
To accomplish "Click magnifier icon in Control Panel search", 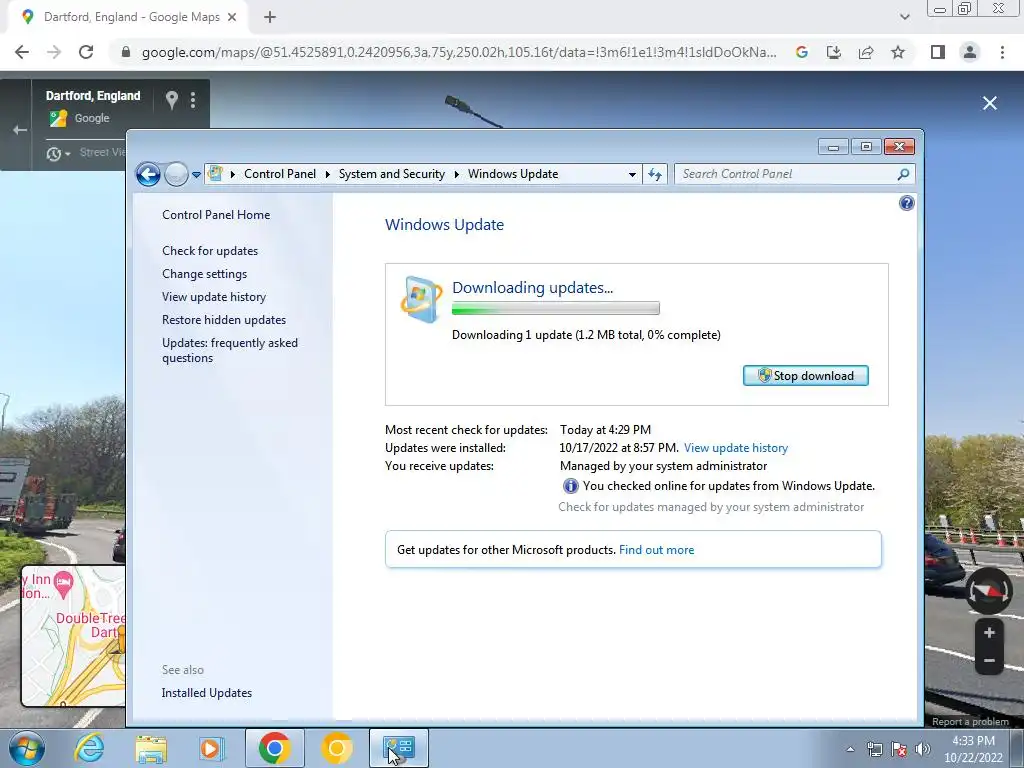I will (903, 174).
